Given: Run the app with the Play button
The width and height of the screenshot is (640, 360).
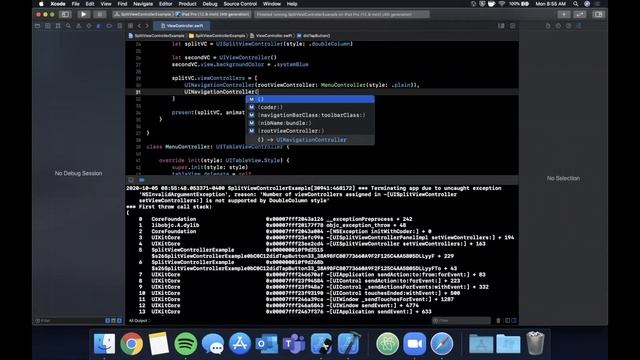Looking at the screenshot, I should [84, 14].
